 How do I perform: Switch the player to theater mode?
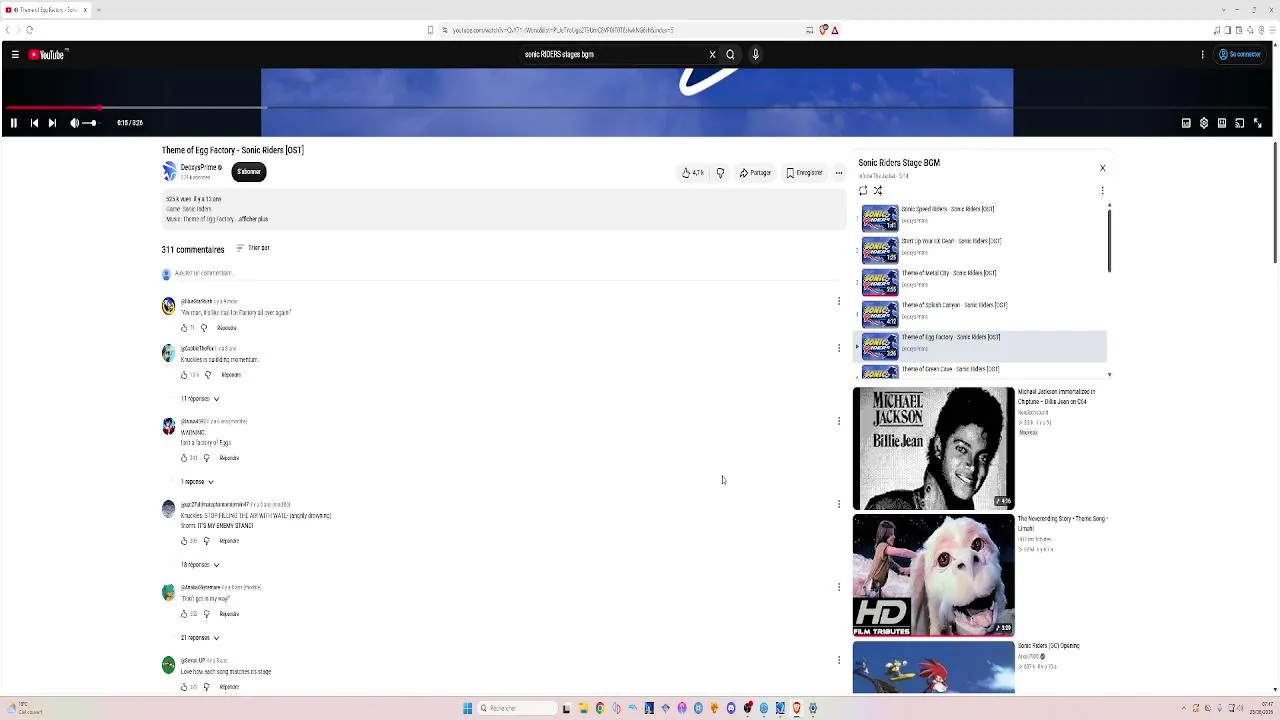click(1222, 123)
